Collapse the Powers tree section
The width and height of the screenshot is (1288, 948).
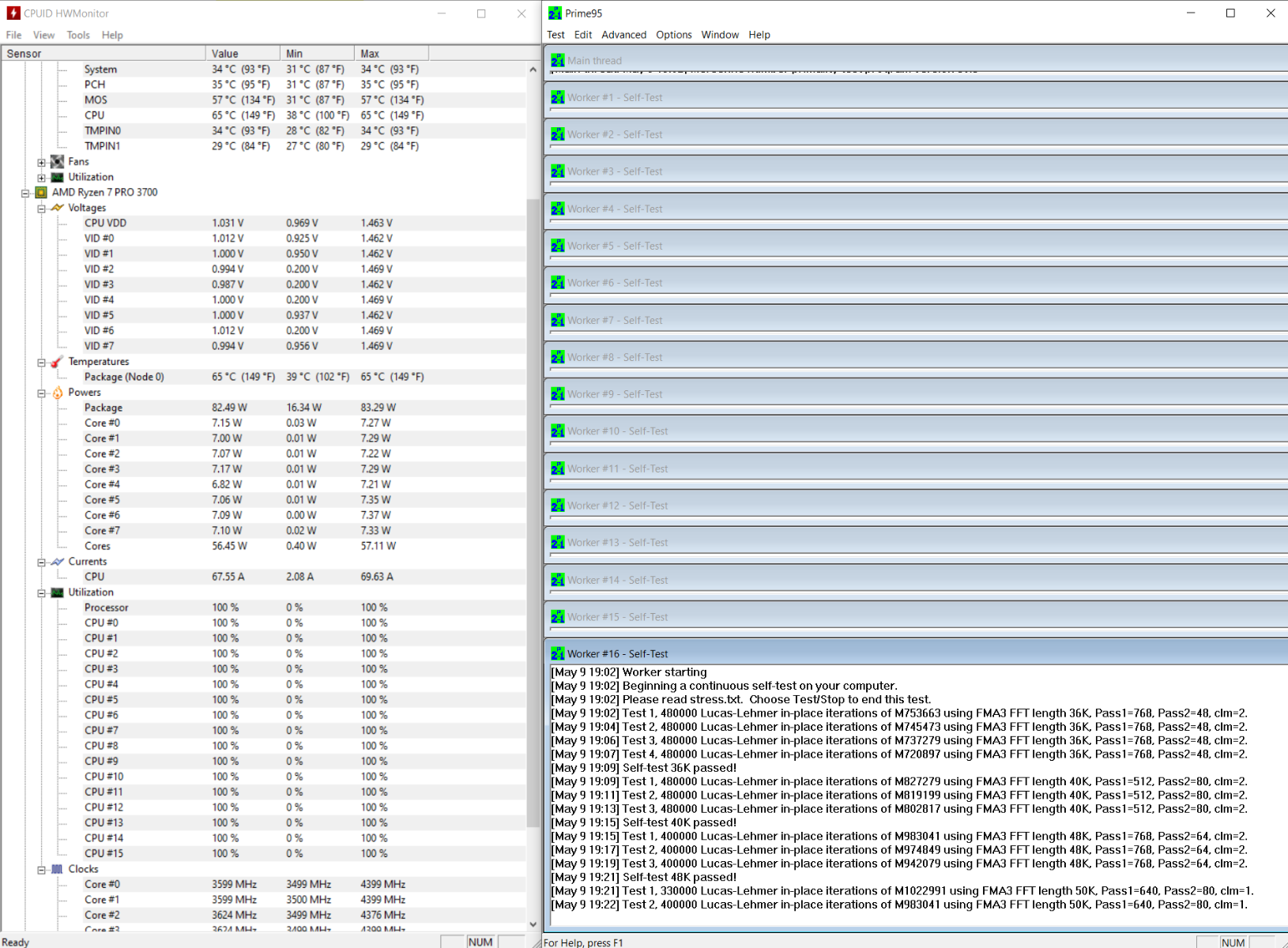tap(41, 393)
